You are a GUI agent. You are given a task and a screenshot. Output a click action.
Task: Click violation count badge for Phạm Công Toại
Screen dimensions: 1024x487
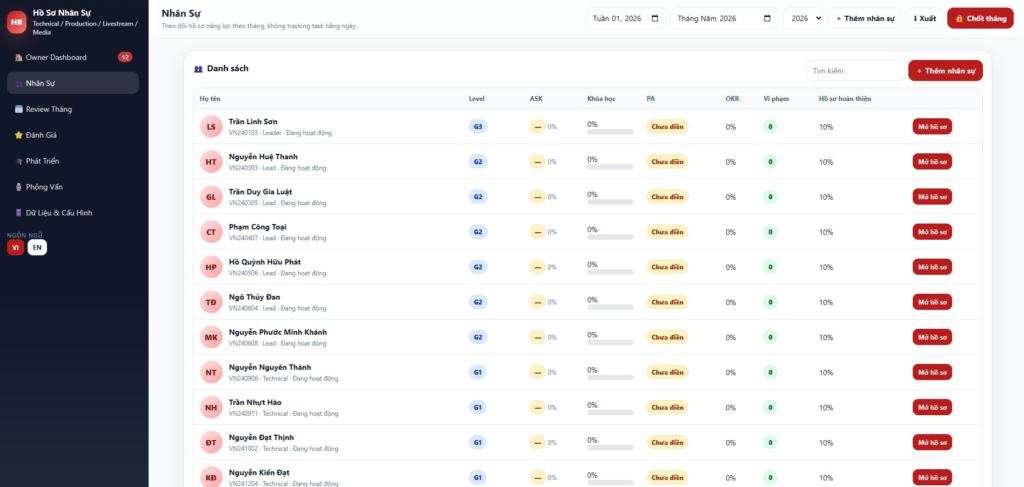(770, 232)
